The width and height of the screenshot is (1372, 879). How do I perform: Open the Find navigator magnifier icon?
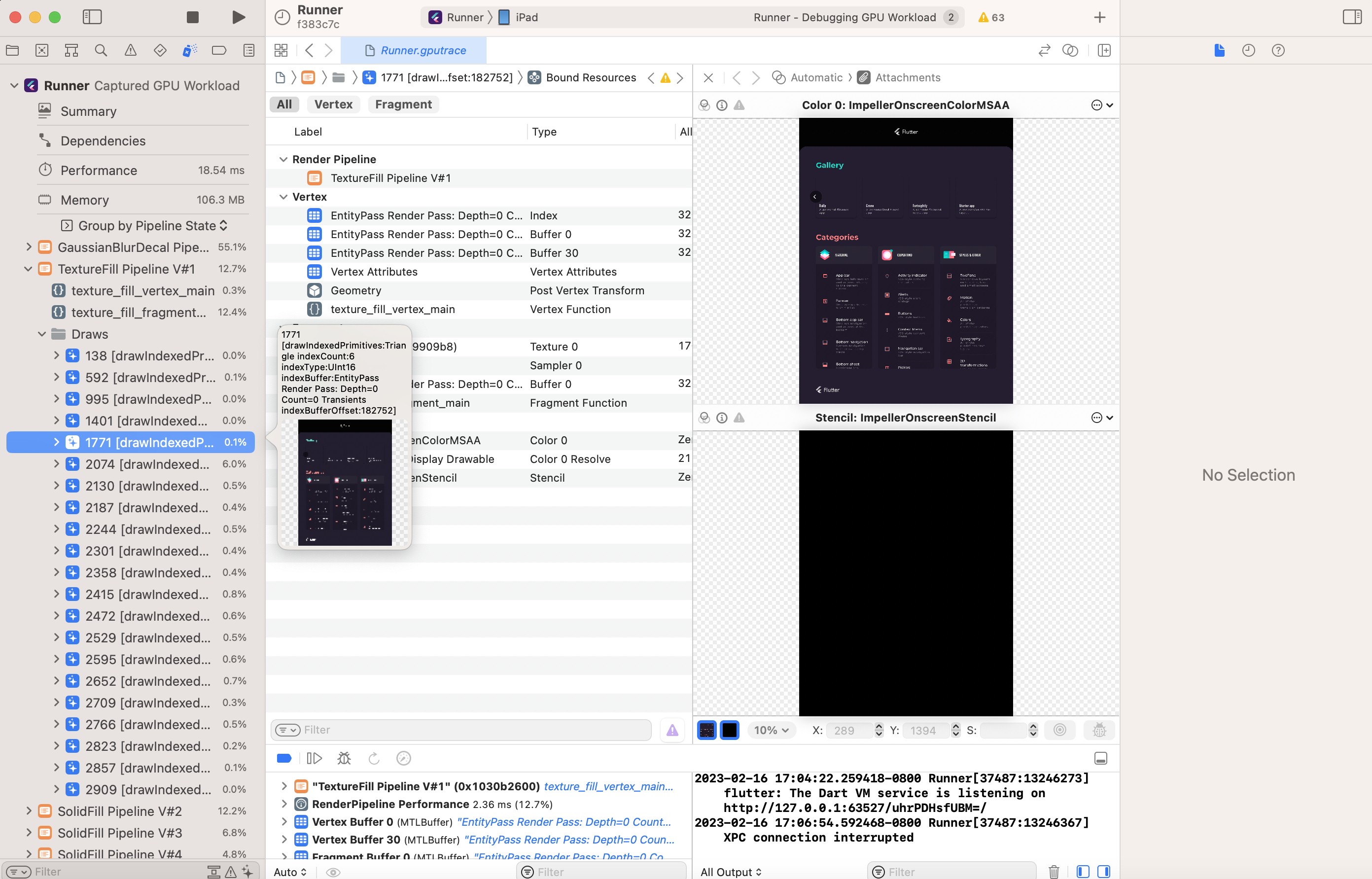[x=101, y=50]
